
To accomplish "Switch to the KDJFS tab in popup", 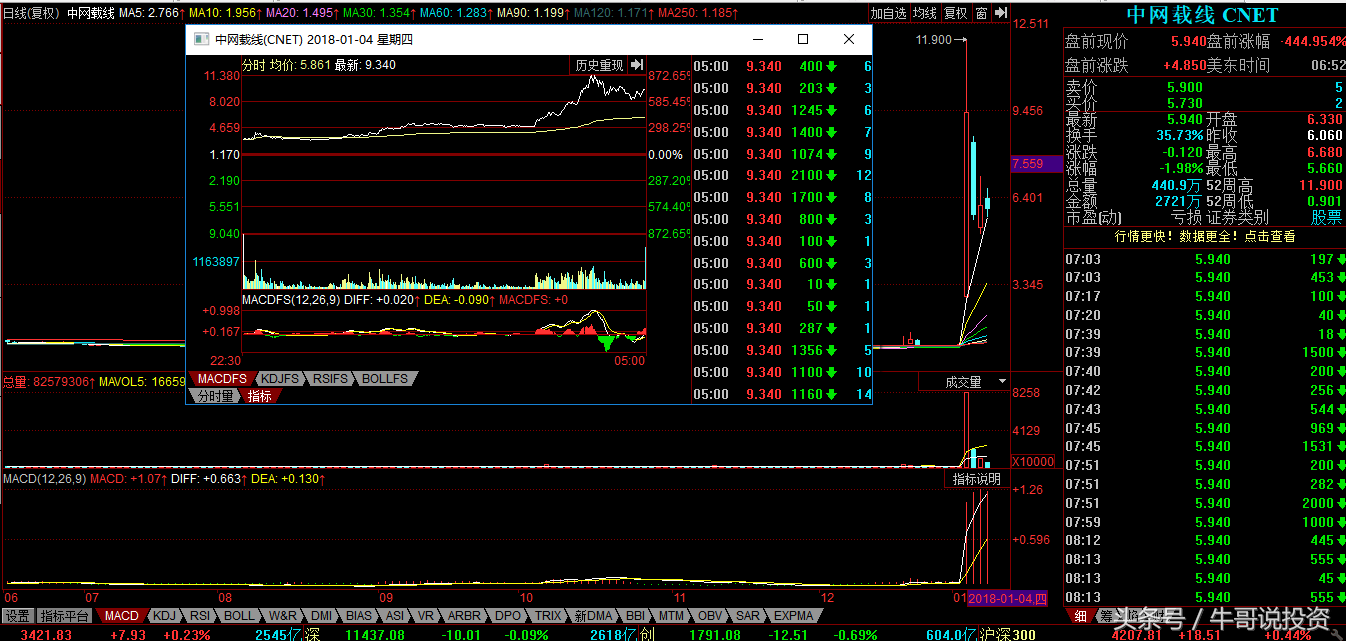I will 280,379.
